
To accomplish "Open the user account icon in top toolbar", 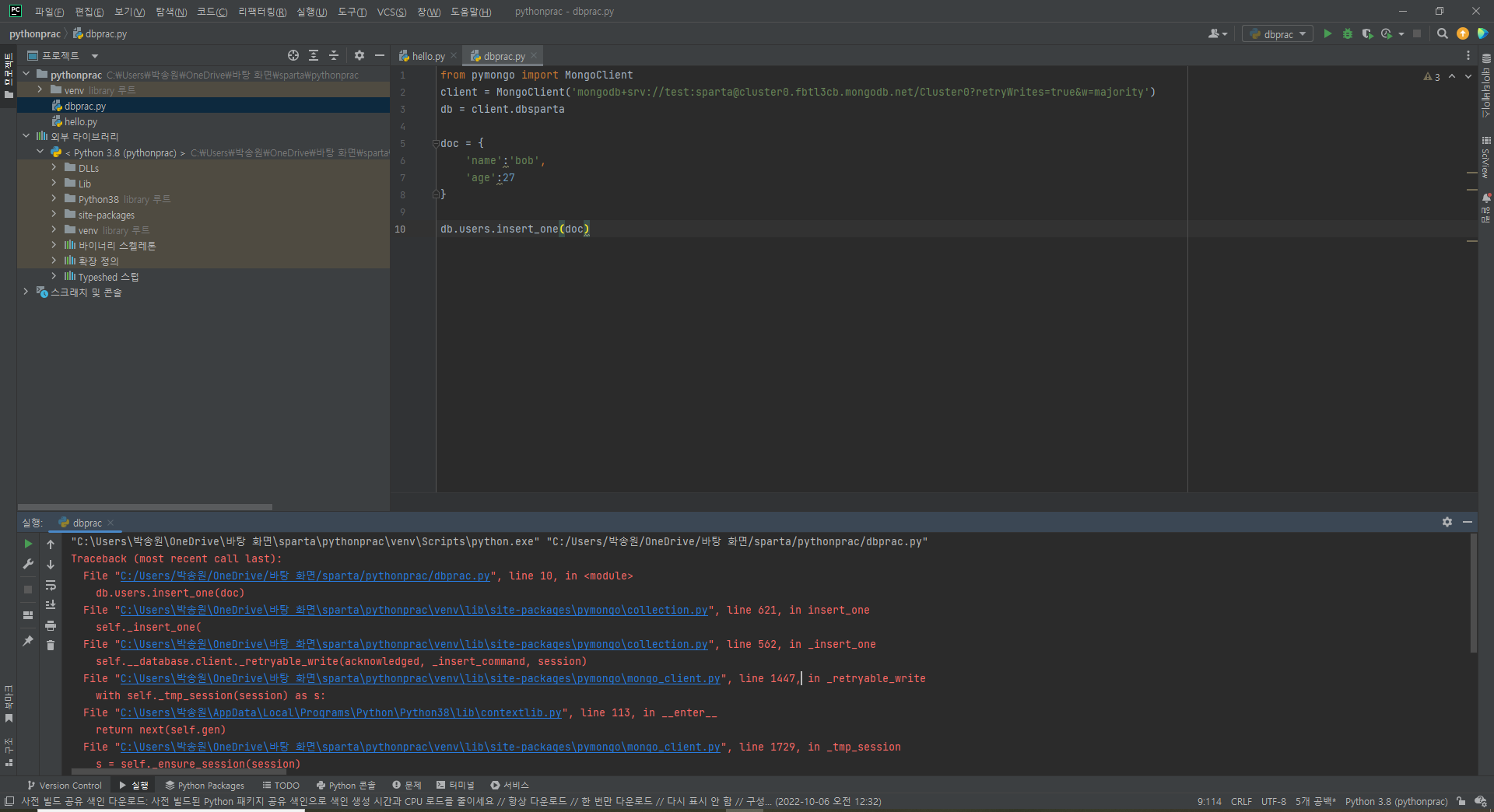I will click(1216, 33).
